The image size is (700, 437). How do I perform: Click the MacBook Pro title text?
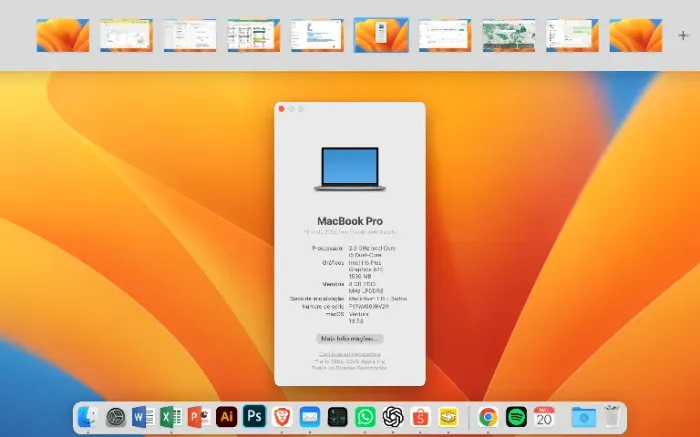tap(350, 221)
